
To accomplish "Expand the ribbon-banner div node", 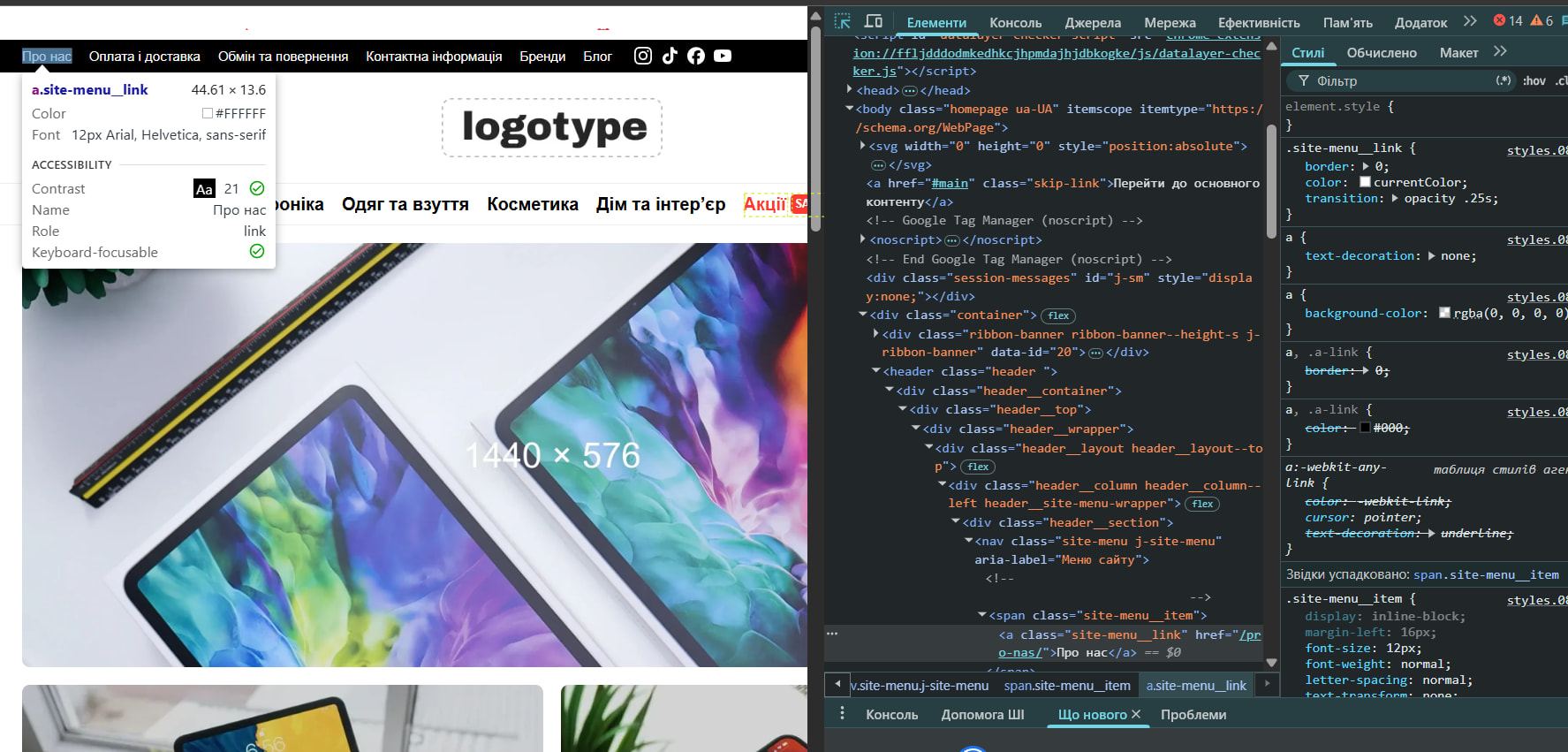I will coord(876,333).
